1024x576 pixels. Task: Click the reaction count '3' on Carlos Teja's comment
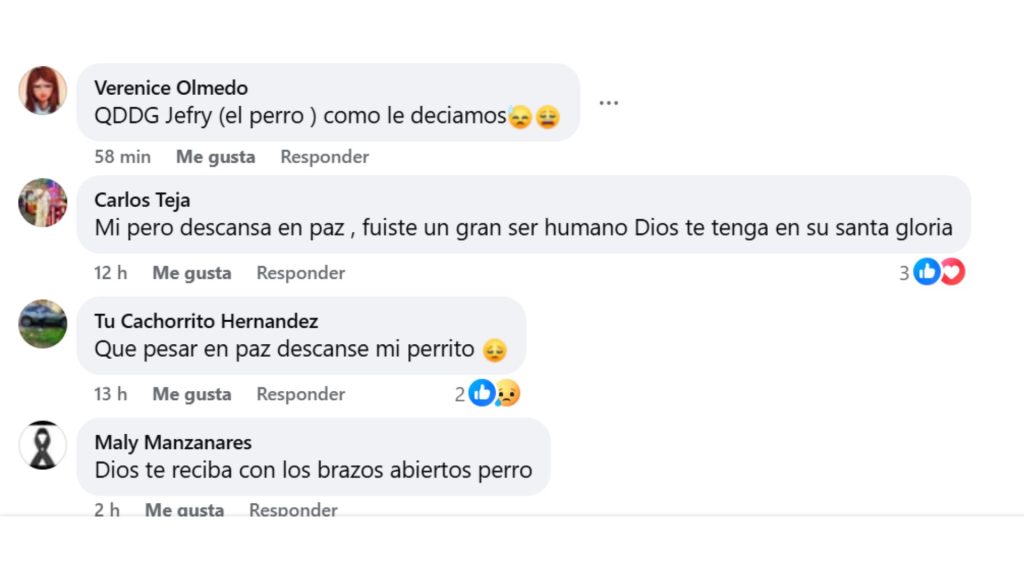pyautogui.click(x=905, y=270)
